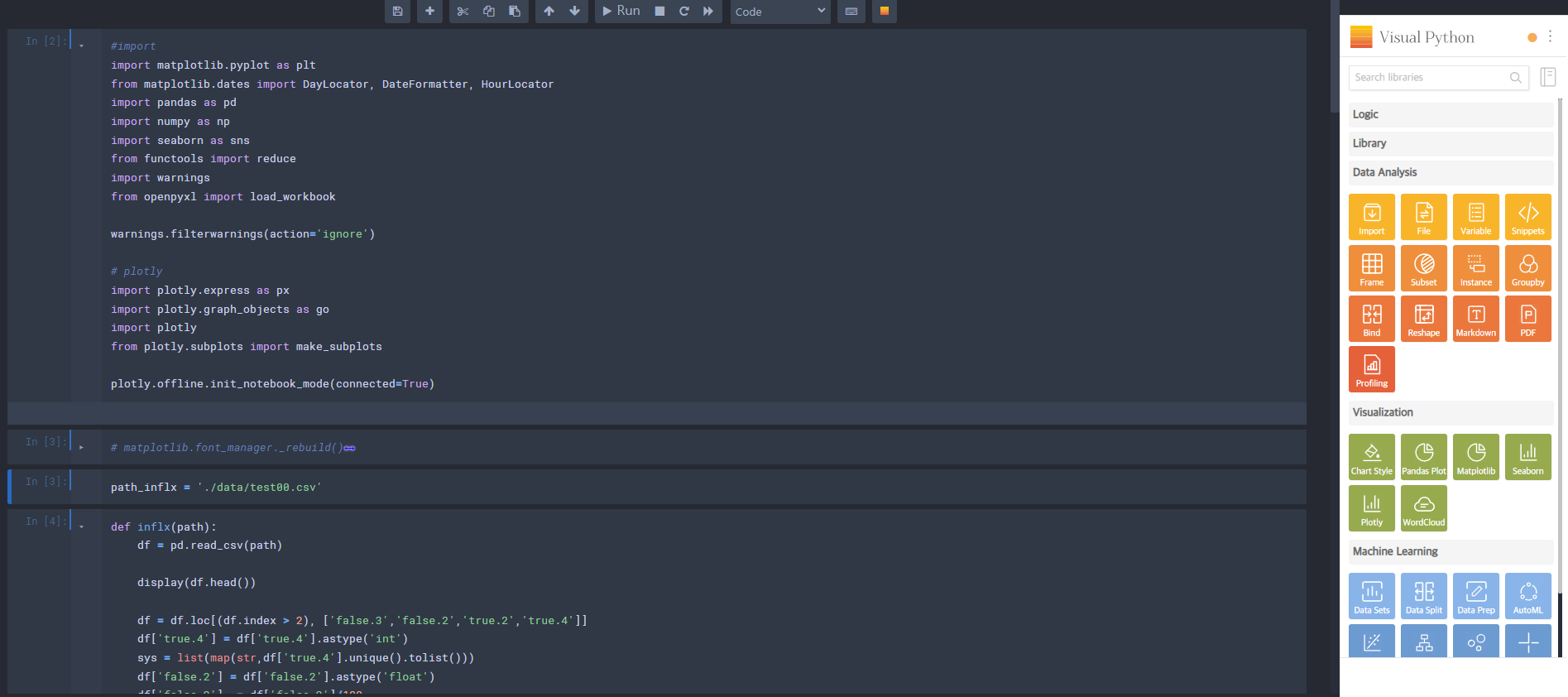Open the command palette keyboard icon

(851, 12)
